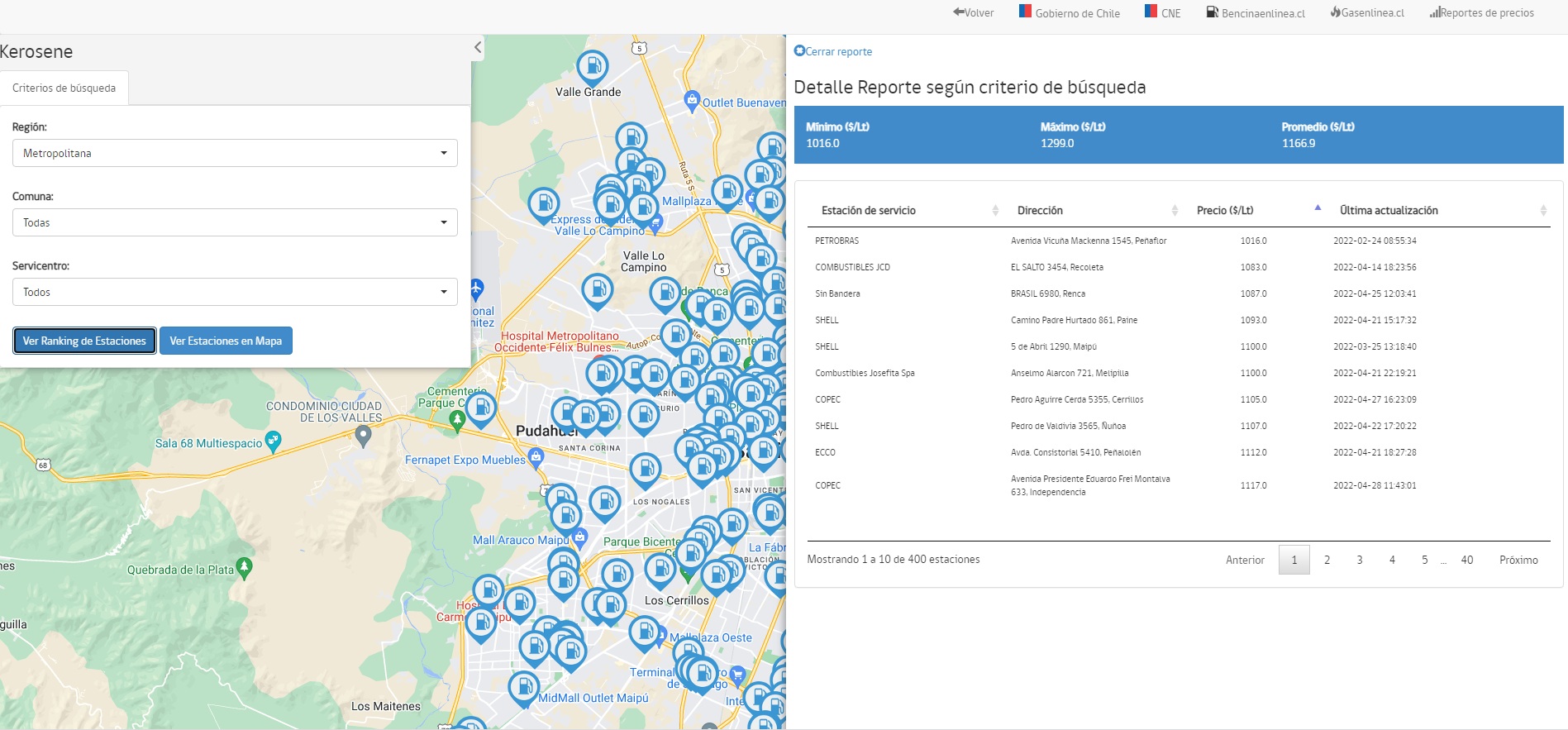The image size is (1568, 730).
Task: Open Reportes de precios in top menu
Action: pyautogui.click(x=1481, y=13)
